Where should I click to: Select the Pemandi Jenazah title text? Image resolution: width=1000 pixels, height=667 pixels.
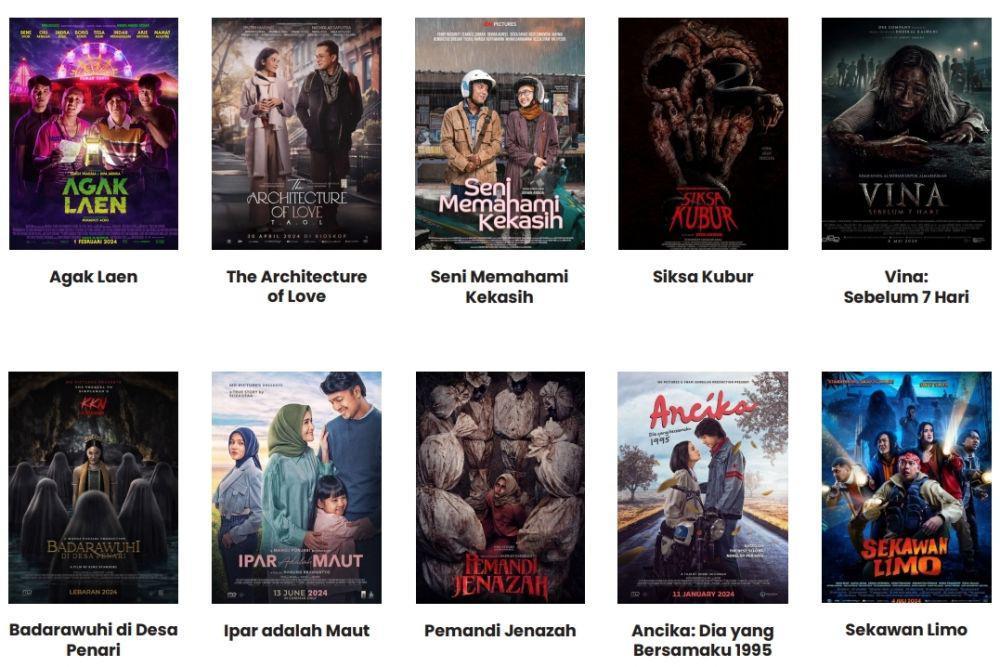pyautogui.click(x=500, y=631)
